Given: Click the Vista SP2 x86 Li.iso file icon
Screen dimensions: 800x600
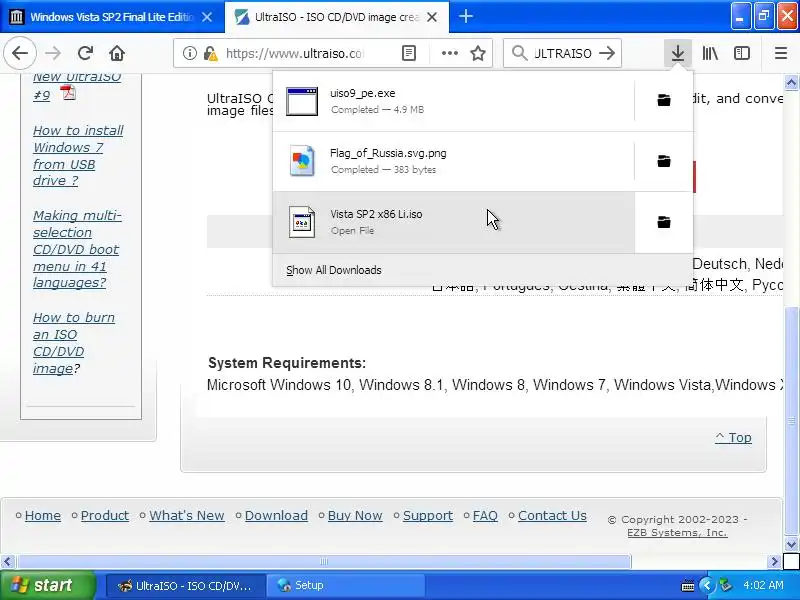Looking at the screenshot, I should click(302, 222).
